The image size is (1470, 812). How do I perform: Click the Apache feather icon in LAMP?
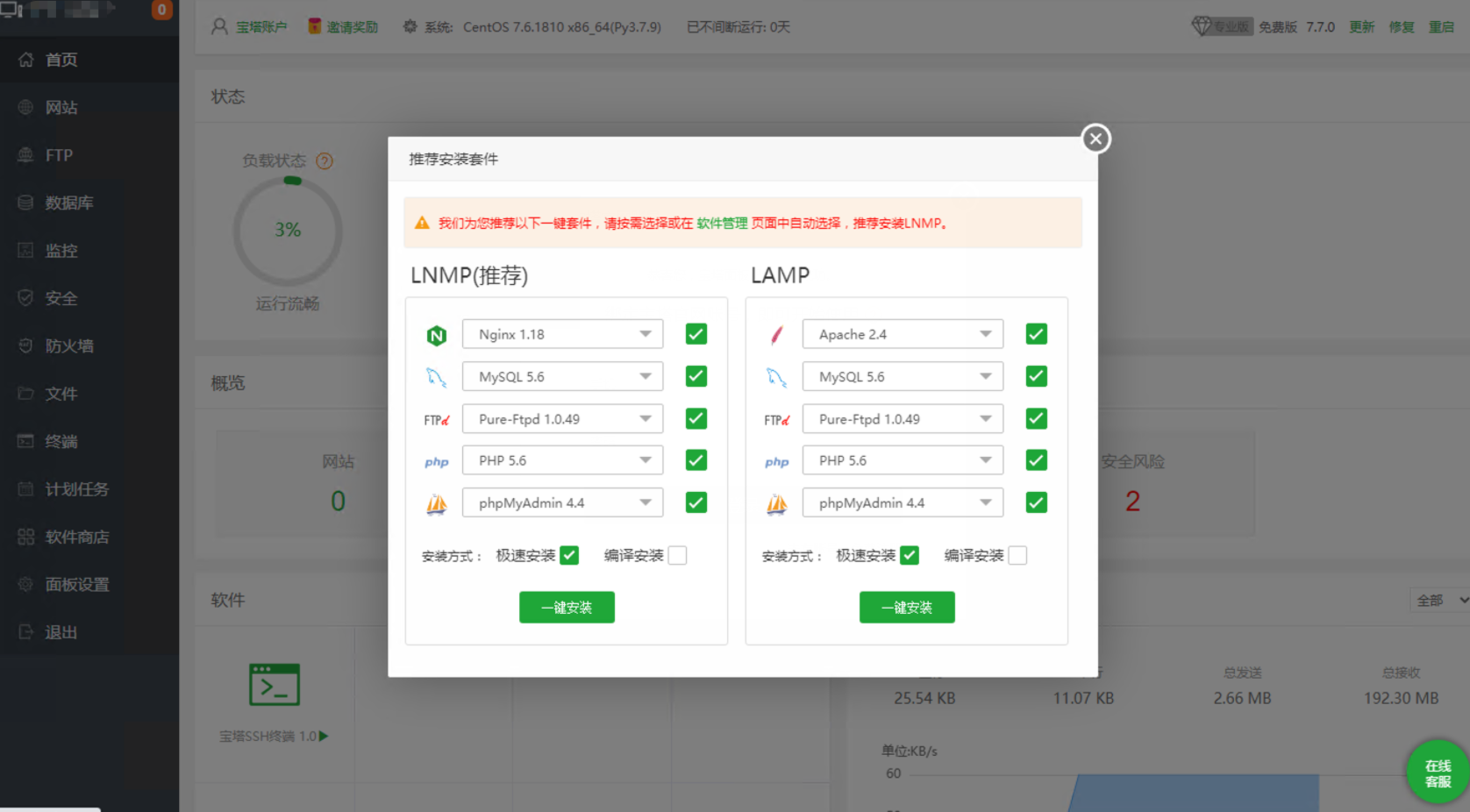(x=777, y=335)
